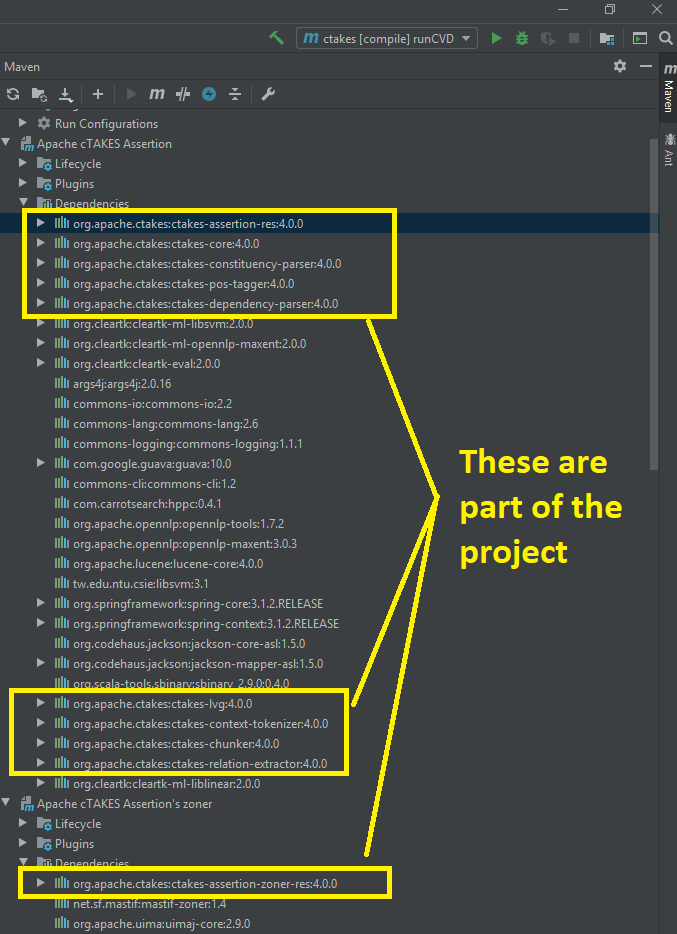Select org.apache.ctakes:ctakes-lvg:4.0.0
Image resolution: width=677 pixels, height=934 pixels.
click(x=163, y=704)
